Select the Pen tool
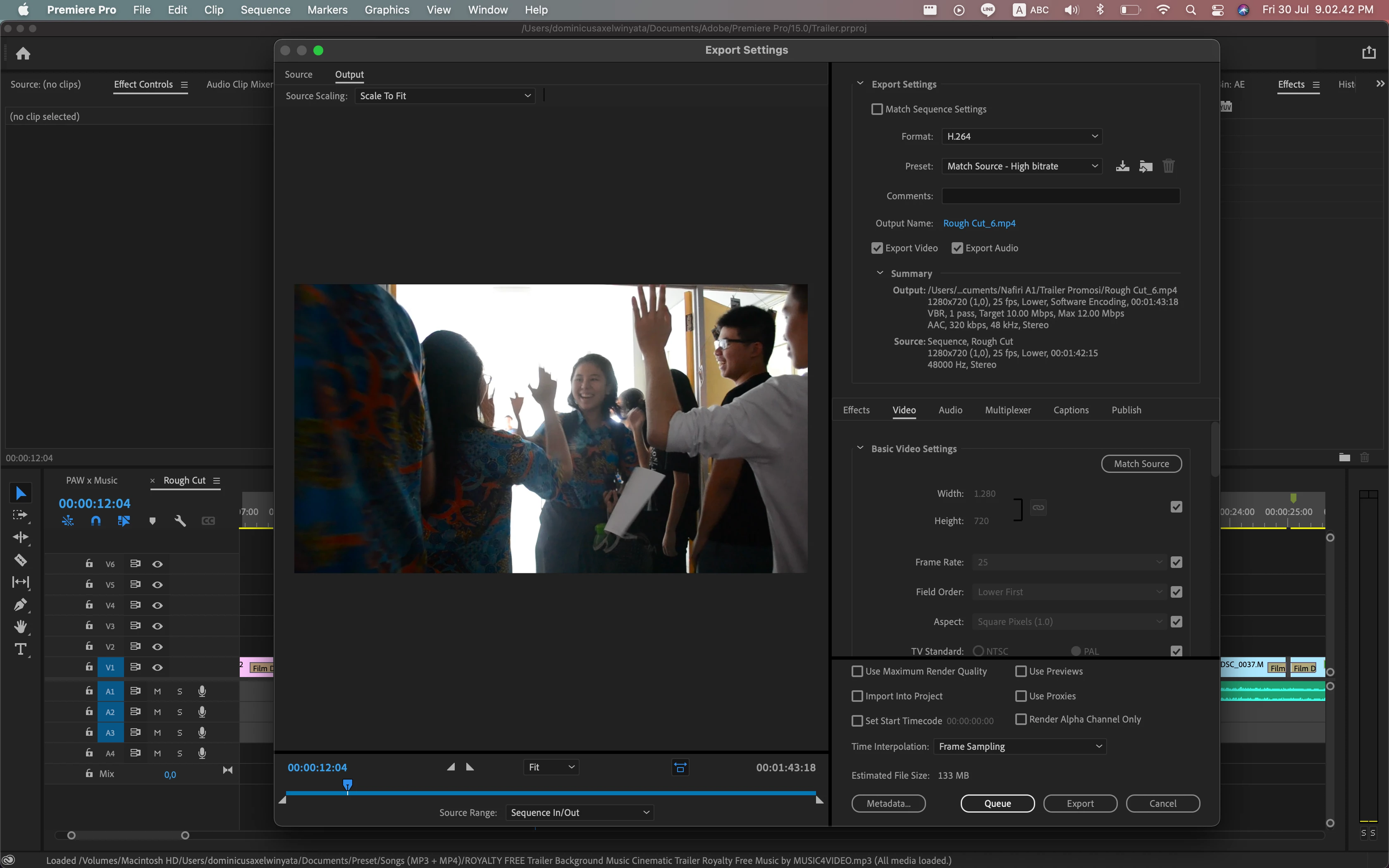 (21, 604)
